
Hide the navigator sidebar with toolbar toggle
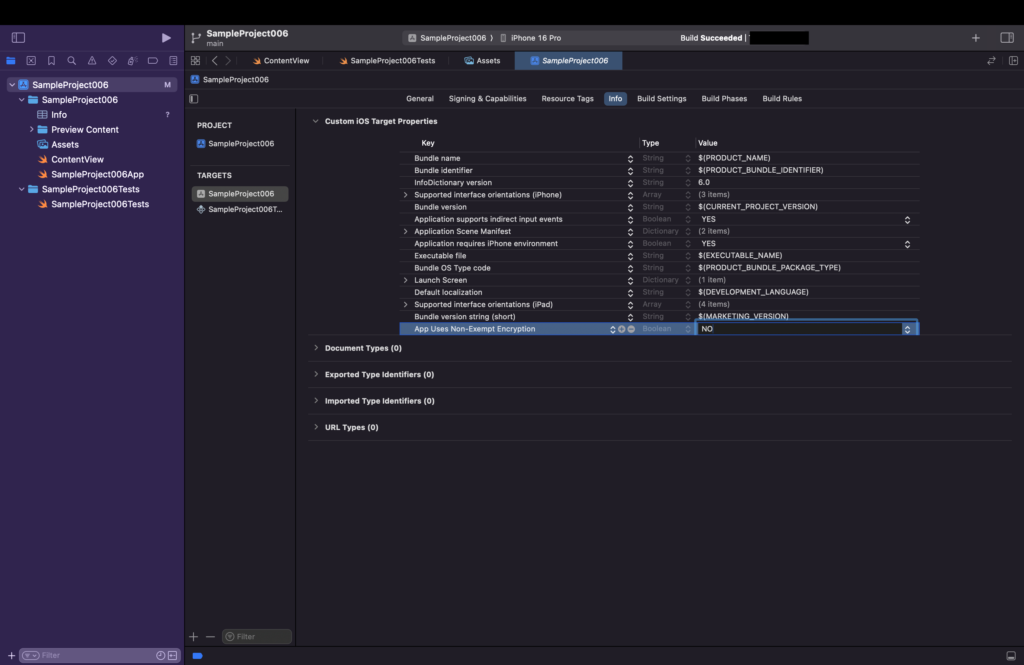click(x=18, y=38)
